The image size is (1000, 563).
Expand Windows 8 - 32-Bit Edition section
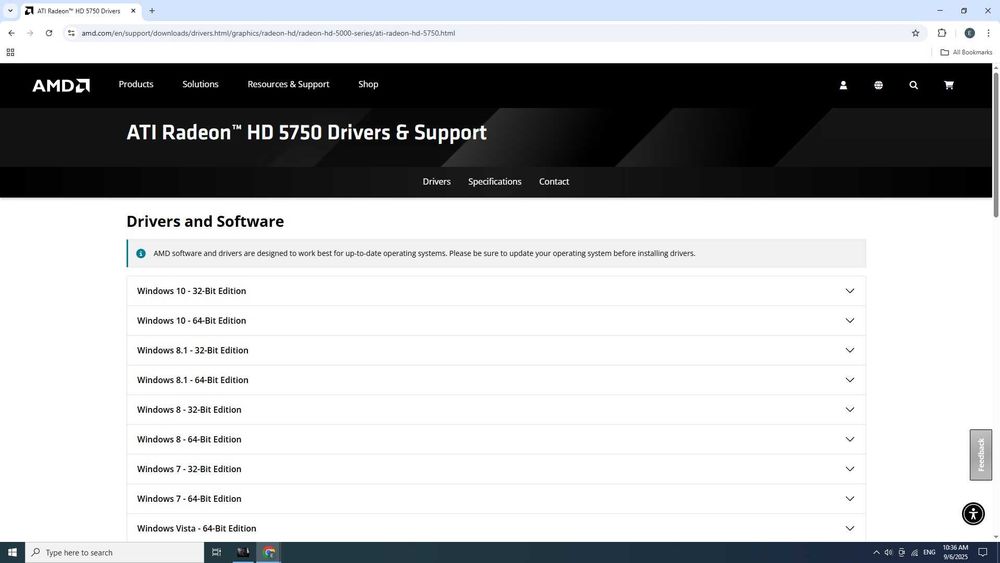click(x=496, y=409)
